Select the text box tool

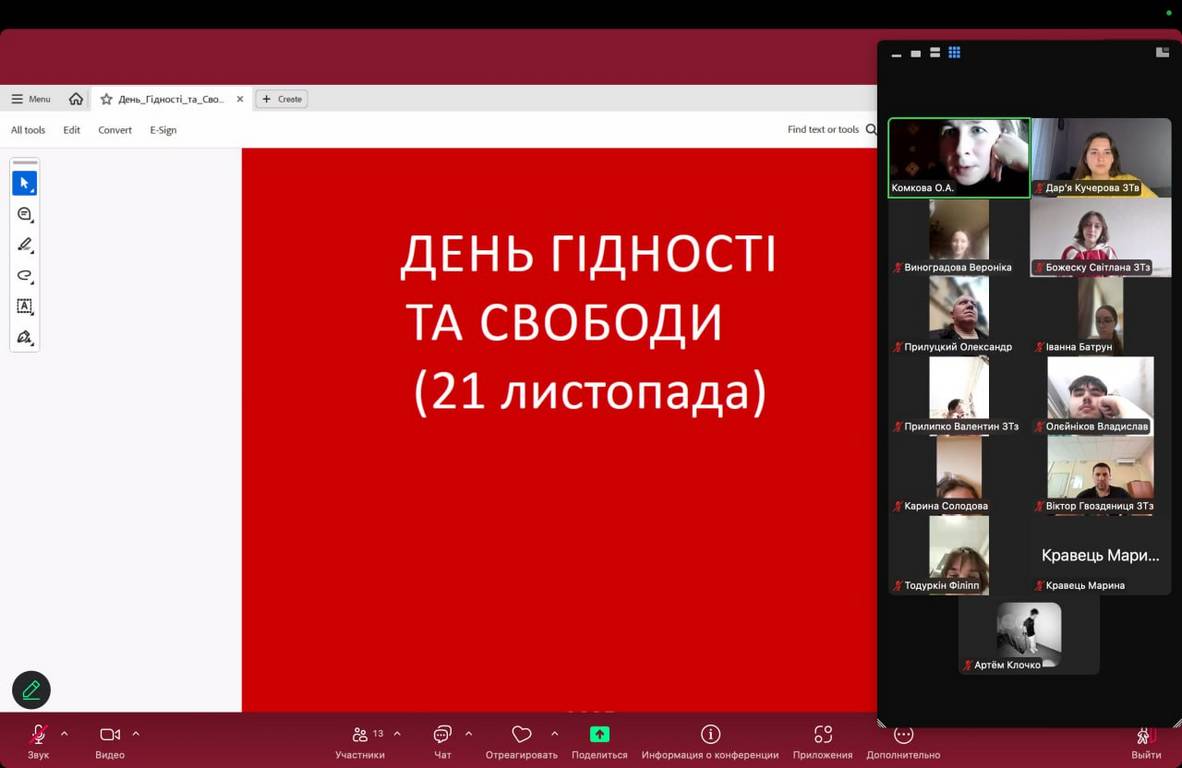[25, 306]
